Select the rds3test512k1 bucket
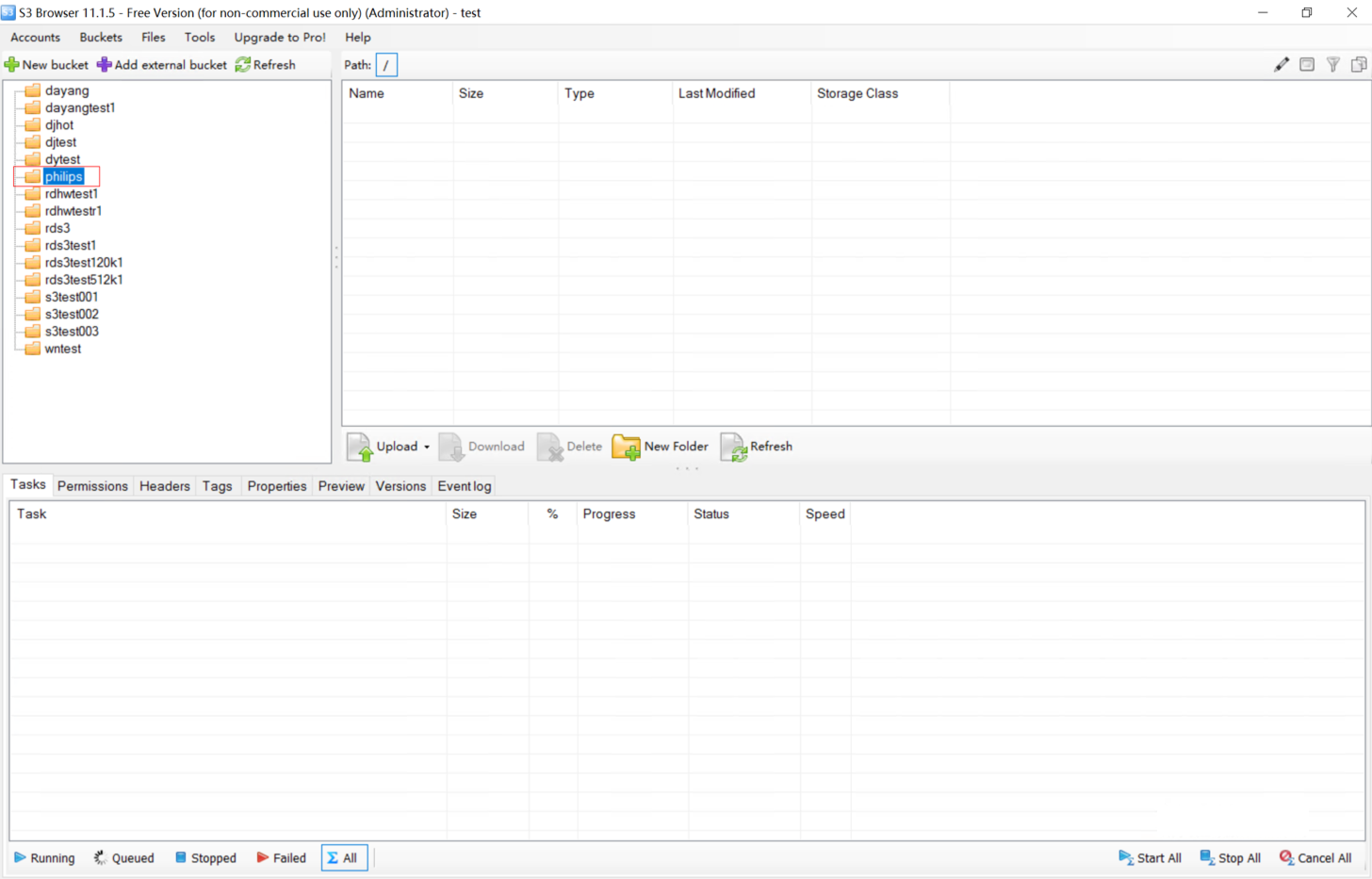This screenshot has height=879, width=1372. 84,280
